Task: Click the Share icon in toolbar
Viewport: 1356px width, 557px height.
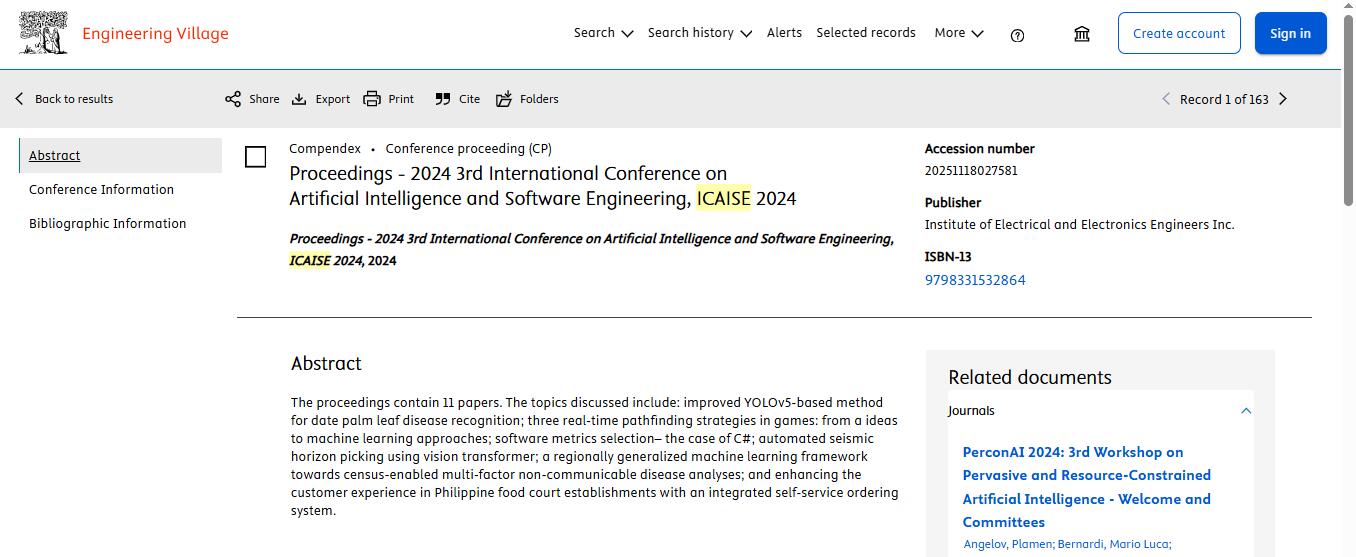Action: point(233,99)
